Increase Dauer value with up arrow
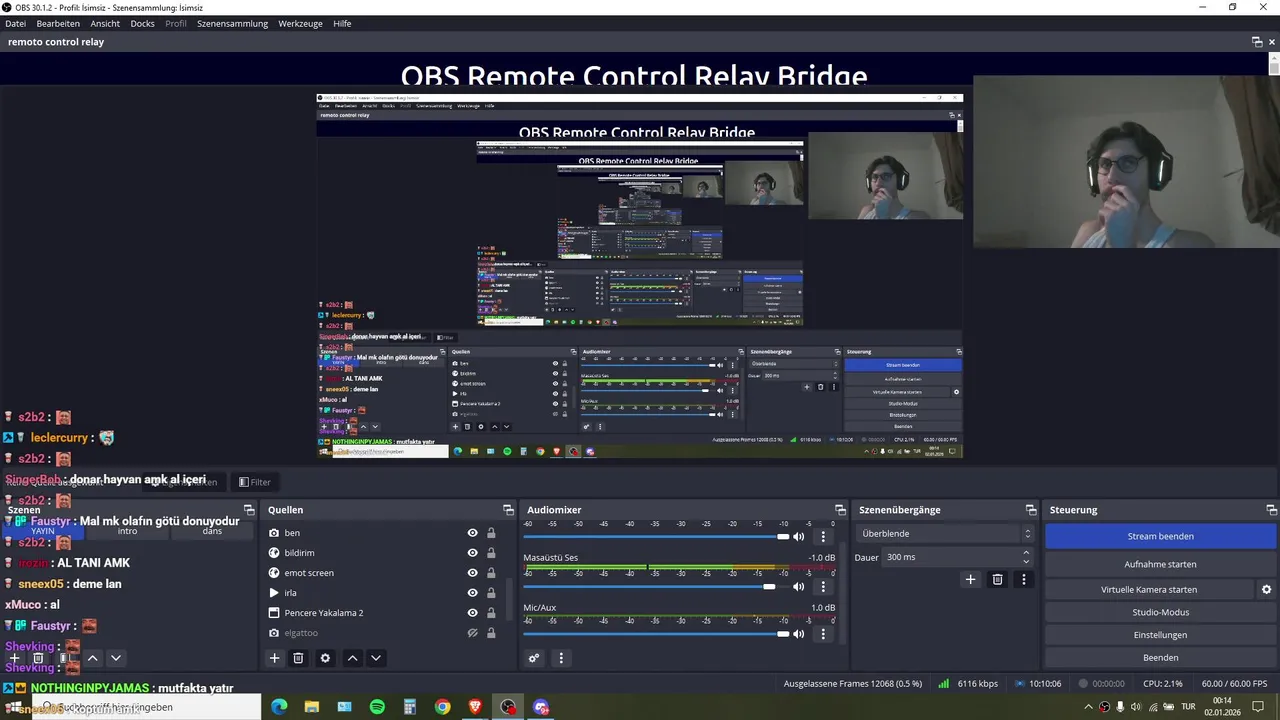 [1026, 553]
